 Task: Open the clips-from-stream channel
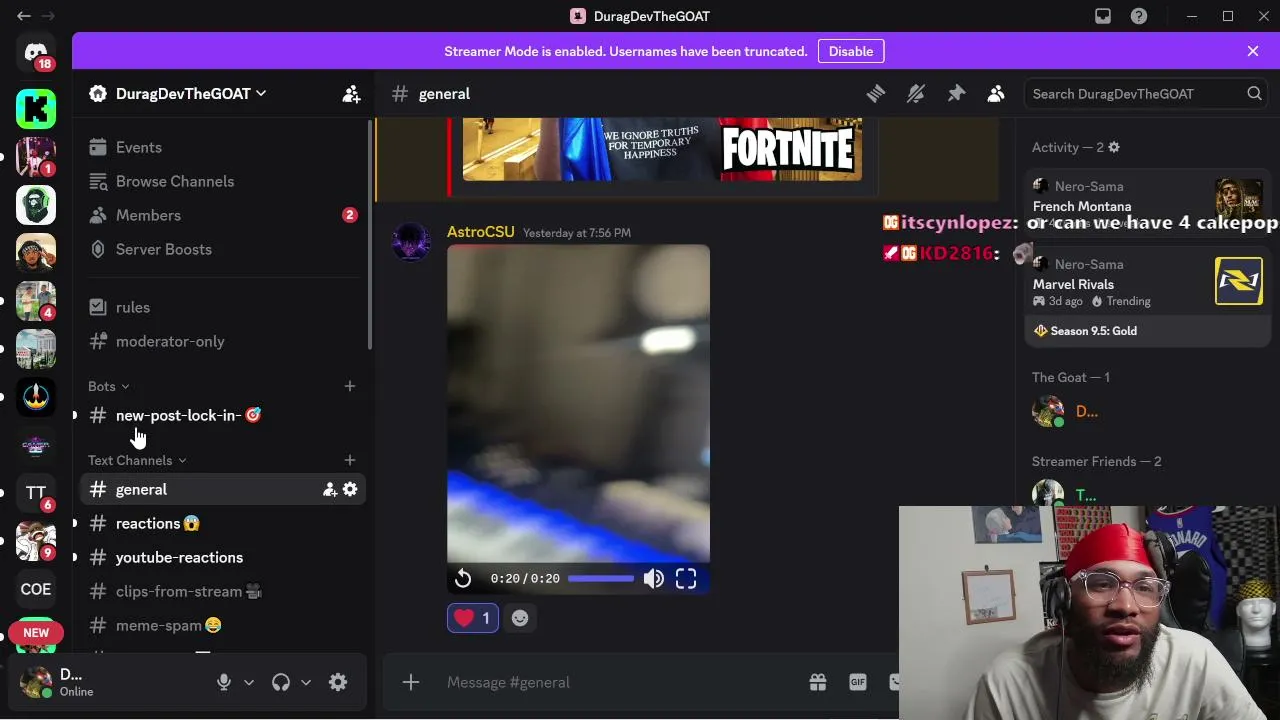223,591
